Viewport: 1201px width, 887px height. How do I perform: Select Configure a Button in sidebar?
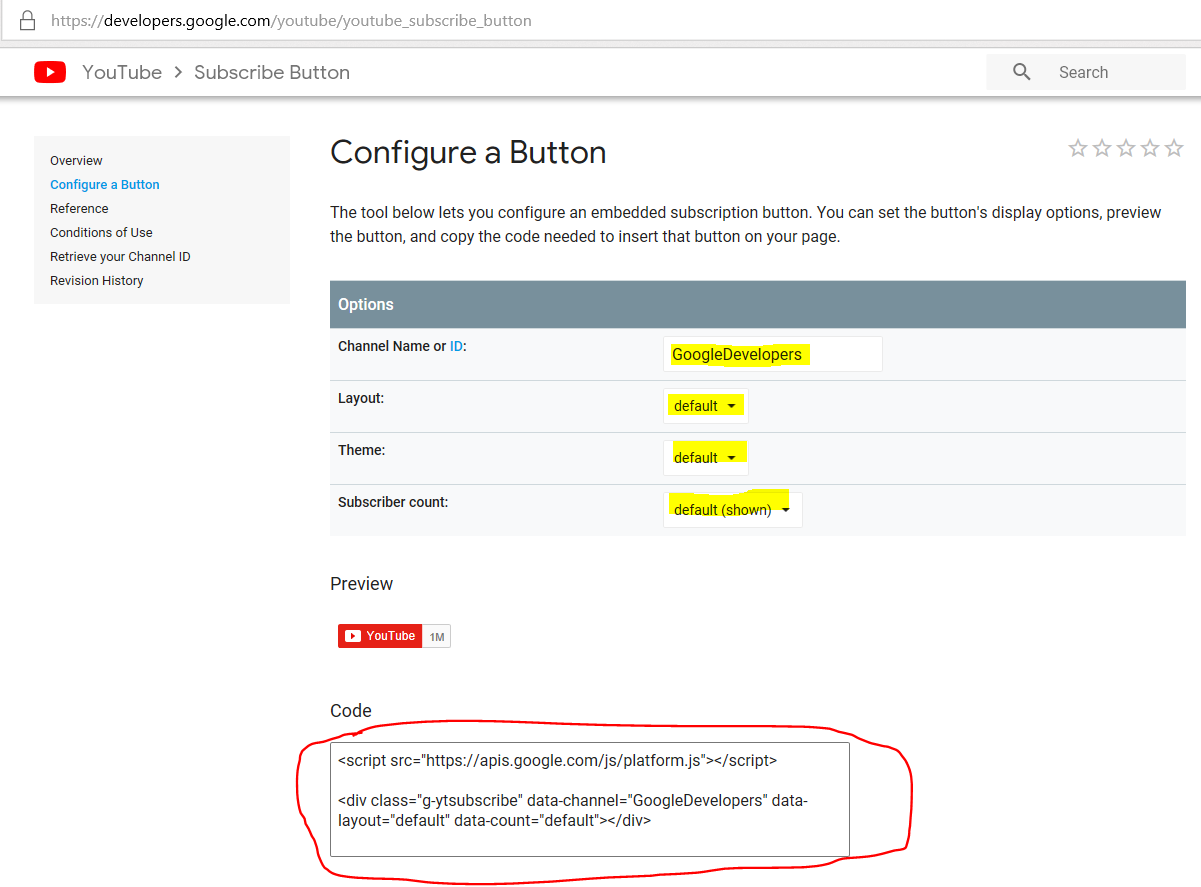tap(105, 185)
